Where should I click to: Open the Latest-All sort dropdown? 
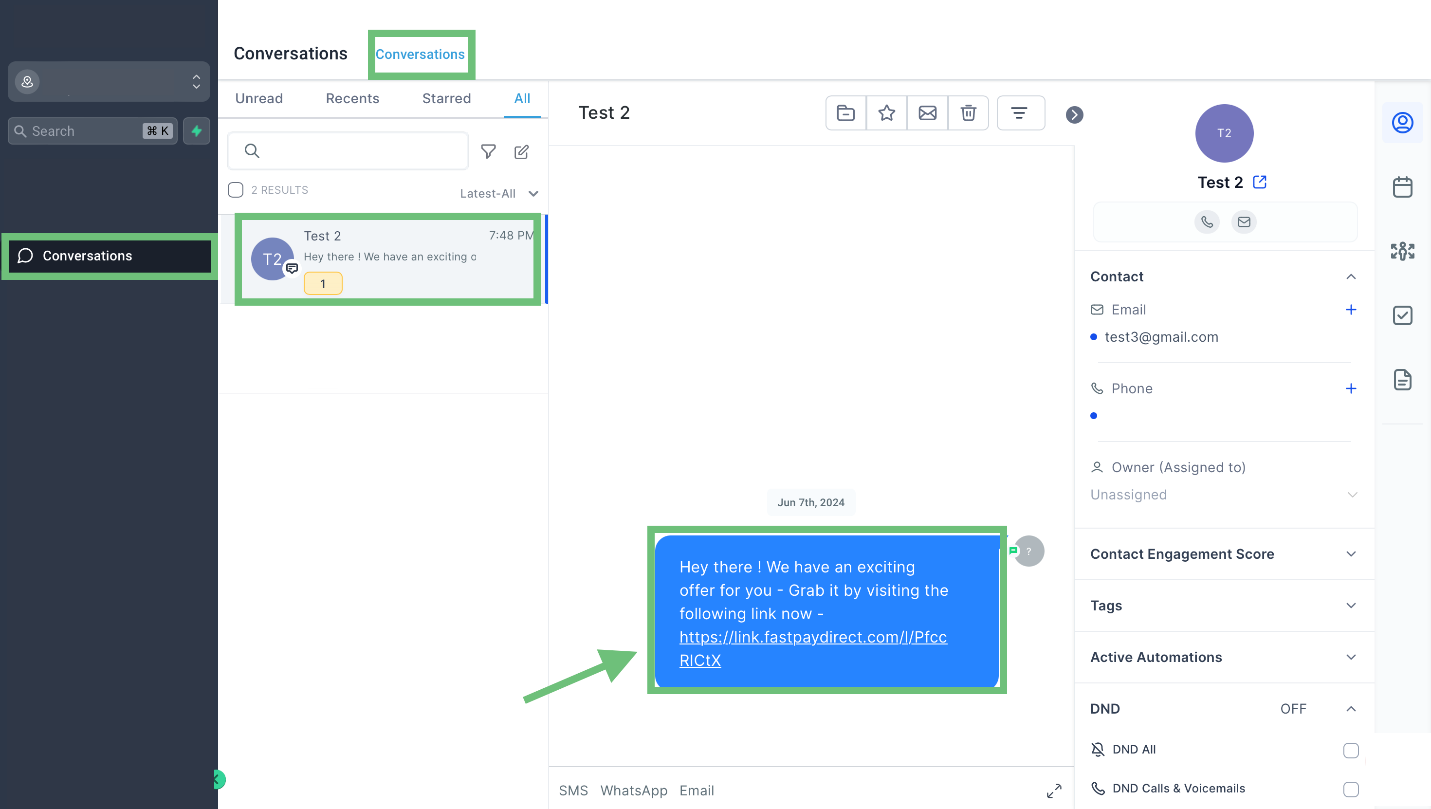coord(499,193)
